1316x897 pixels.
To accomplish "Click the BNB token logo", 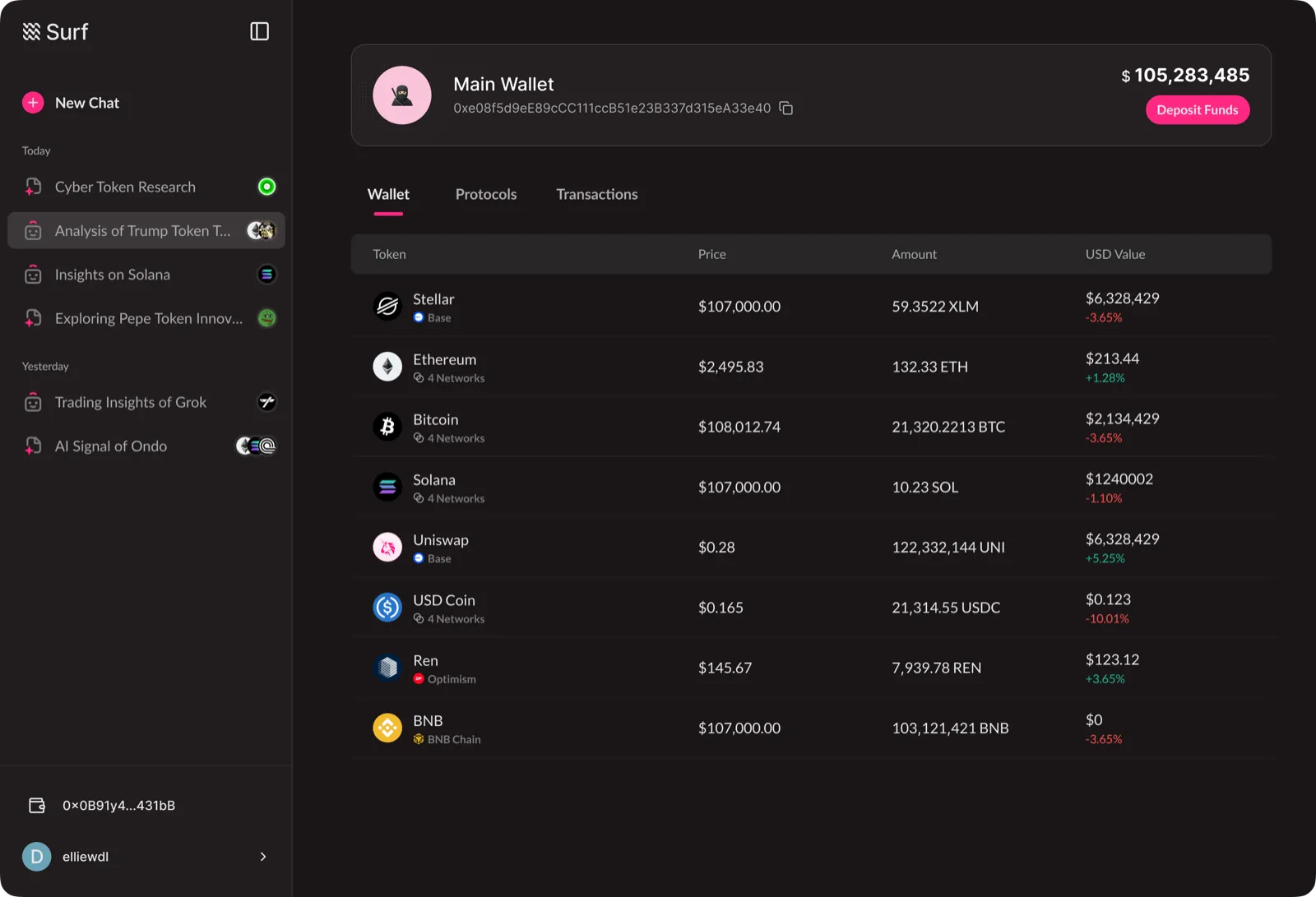I will 387,728.
